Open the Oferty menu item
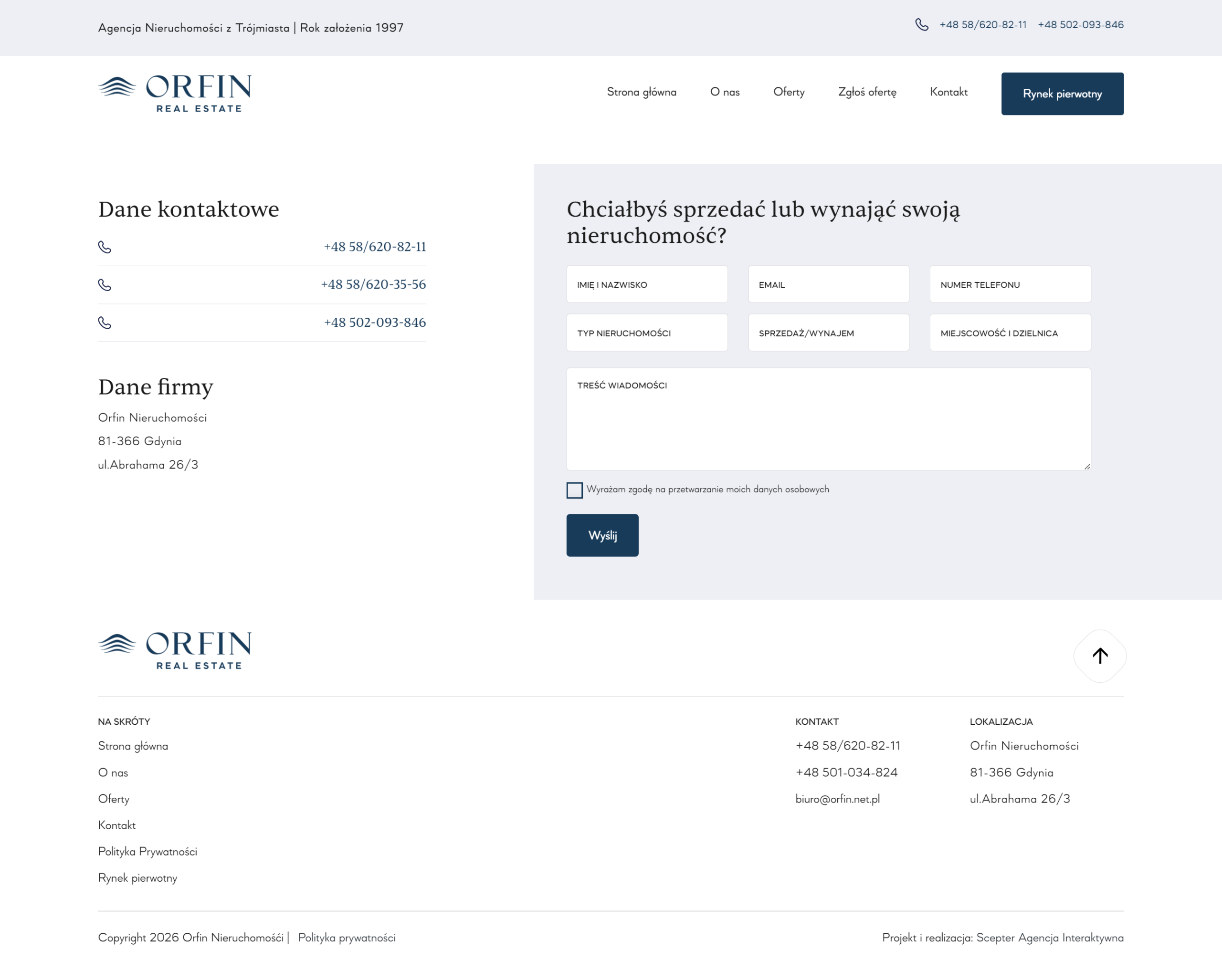Screen dimensions: 1222x980 789,92
